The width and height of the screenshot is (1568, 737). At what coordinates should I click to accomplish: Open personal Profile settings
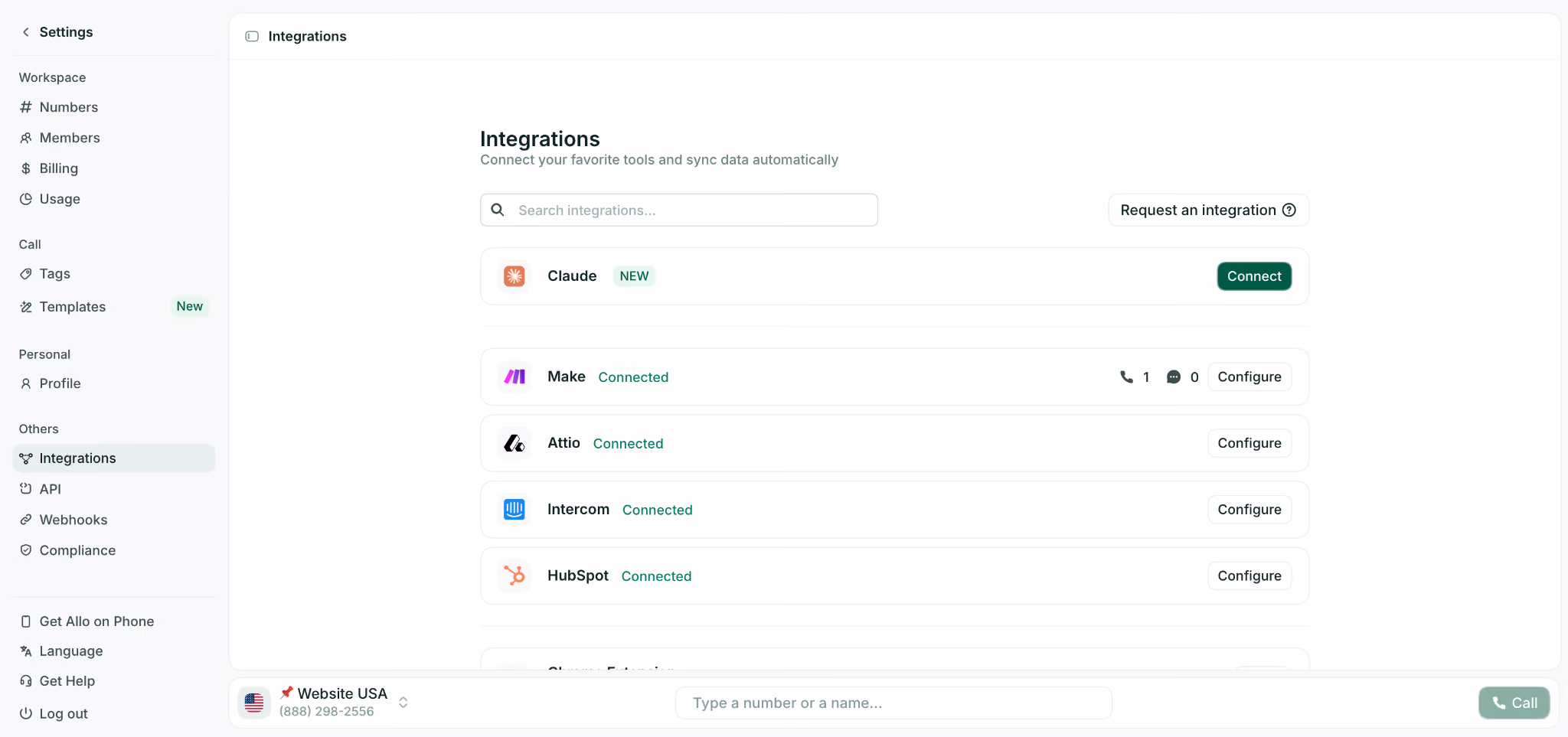(113, 383)
